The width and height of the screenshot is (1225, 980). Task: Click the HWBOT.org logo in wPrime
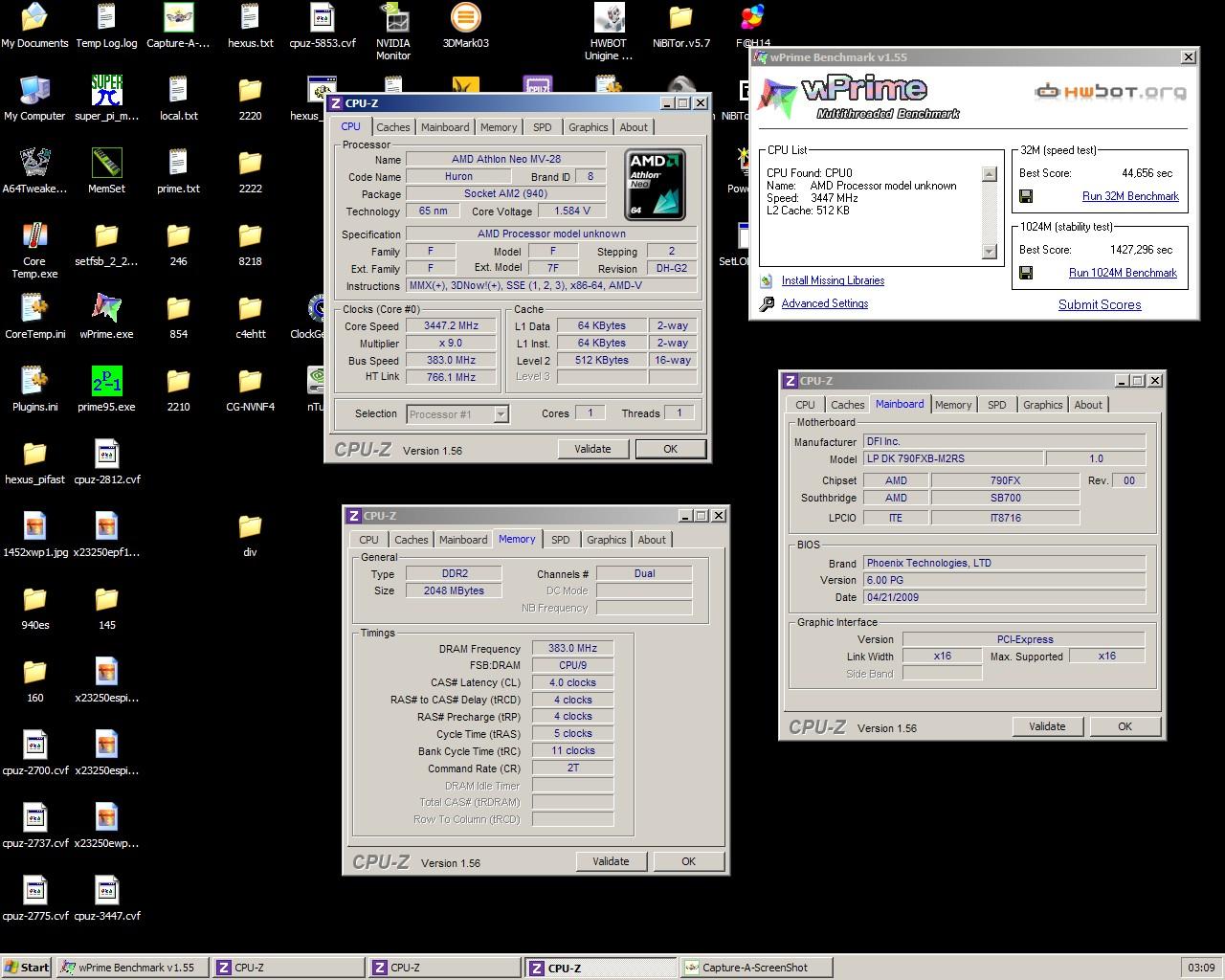point(1111,93)
